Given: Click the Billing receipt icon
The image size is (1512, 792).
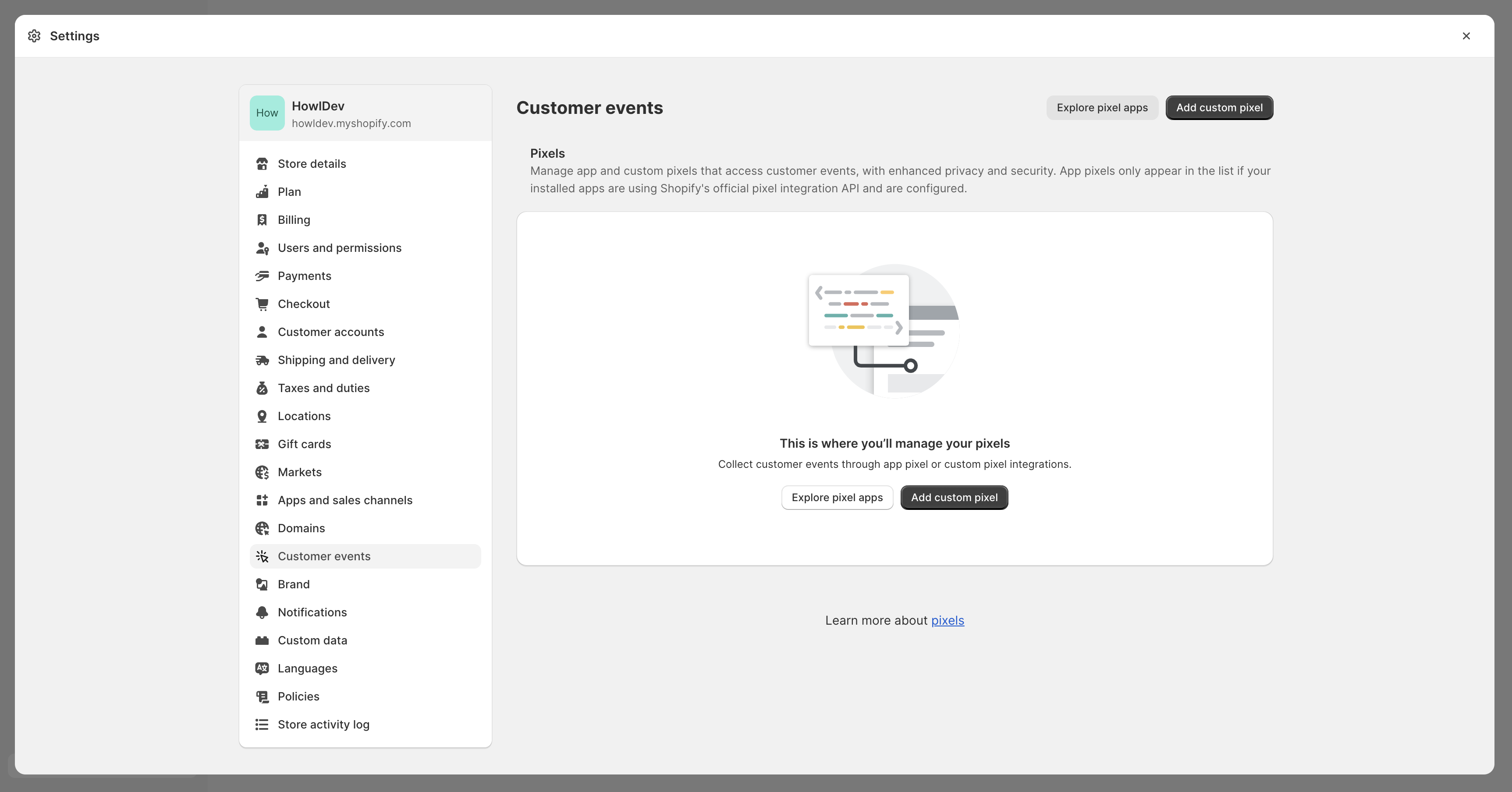Looking at the screenshot, I should point(262,220).
